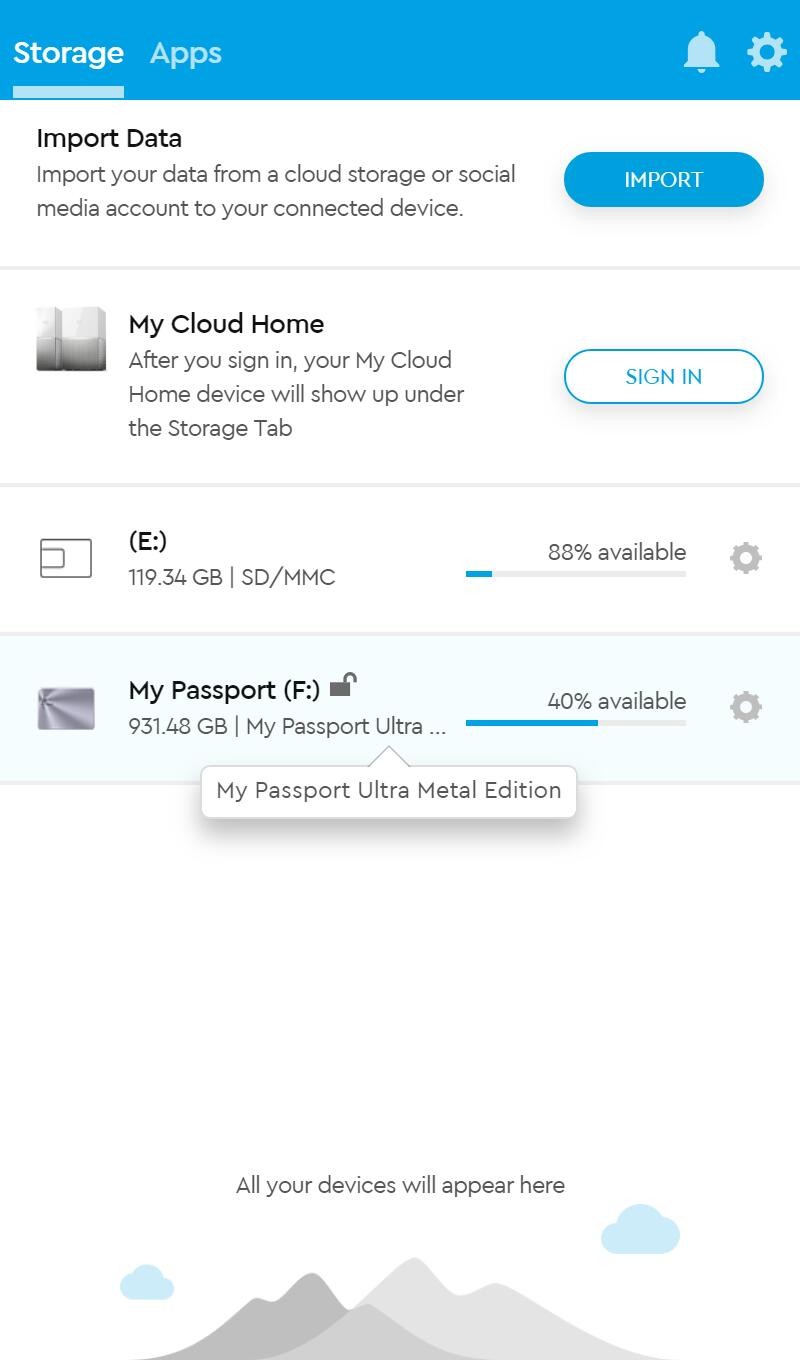Click the SIGN IN button

pyautogui.click(x=664, y=376)
